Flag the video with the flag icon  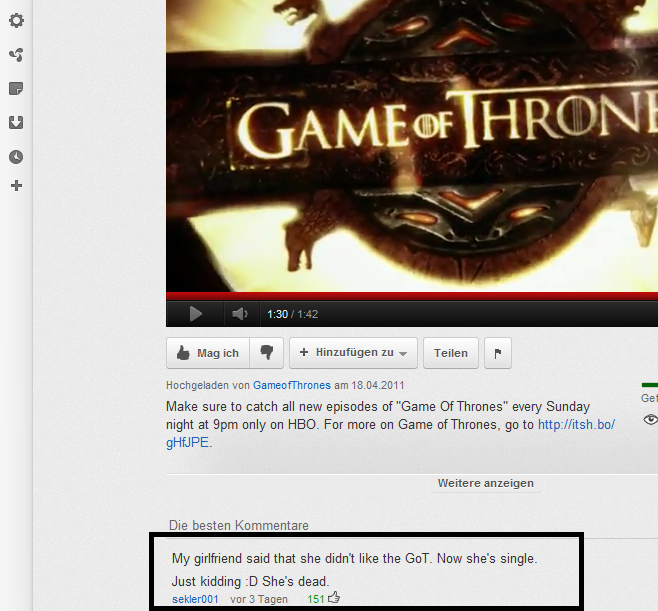coord(498,353)
